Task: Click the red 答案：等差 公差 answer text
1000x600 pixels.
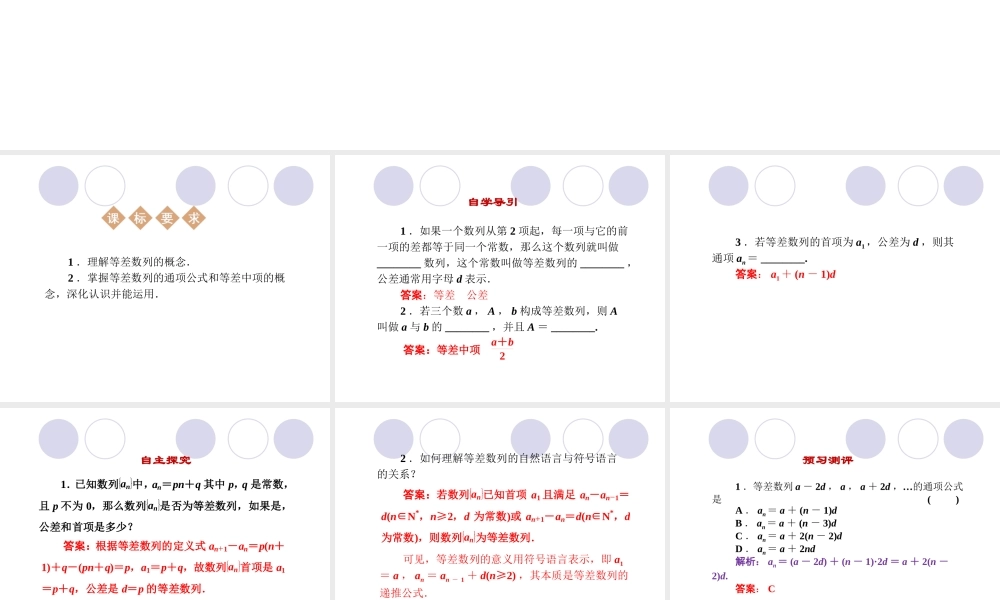Action: 444,296
